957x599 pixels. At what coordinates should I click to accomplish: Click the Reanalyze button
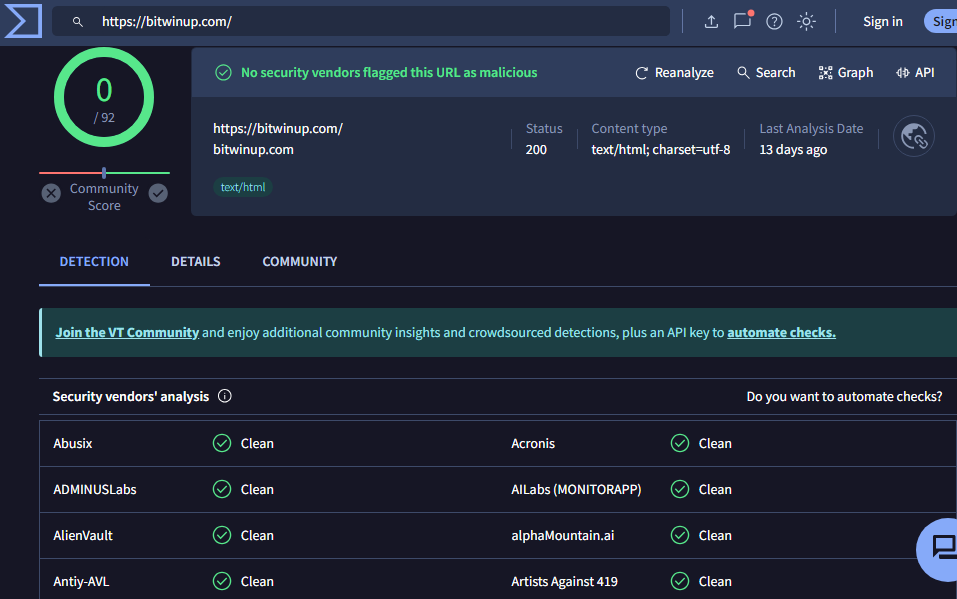(x=674, y=73)
